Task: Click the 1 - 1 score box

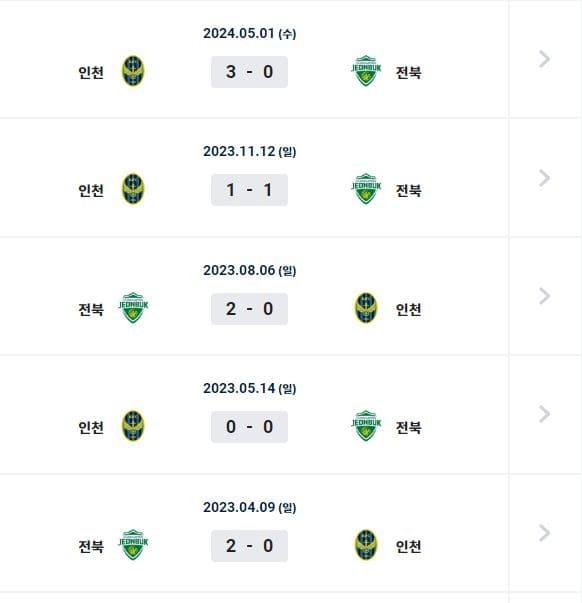Action: [249, 190]
